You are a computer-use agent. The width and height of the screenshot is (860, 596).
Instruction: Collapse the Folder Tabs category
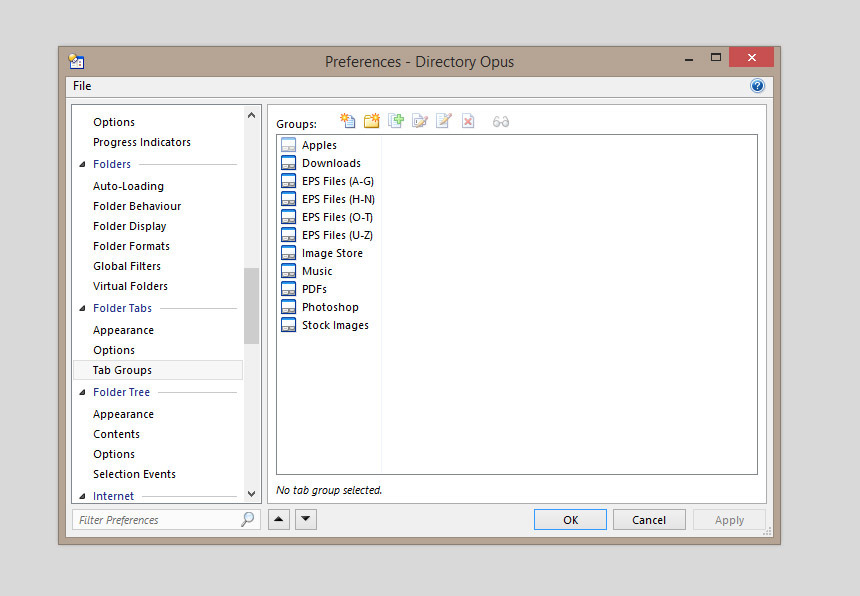click(x=82, y=308)
